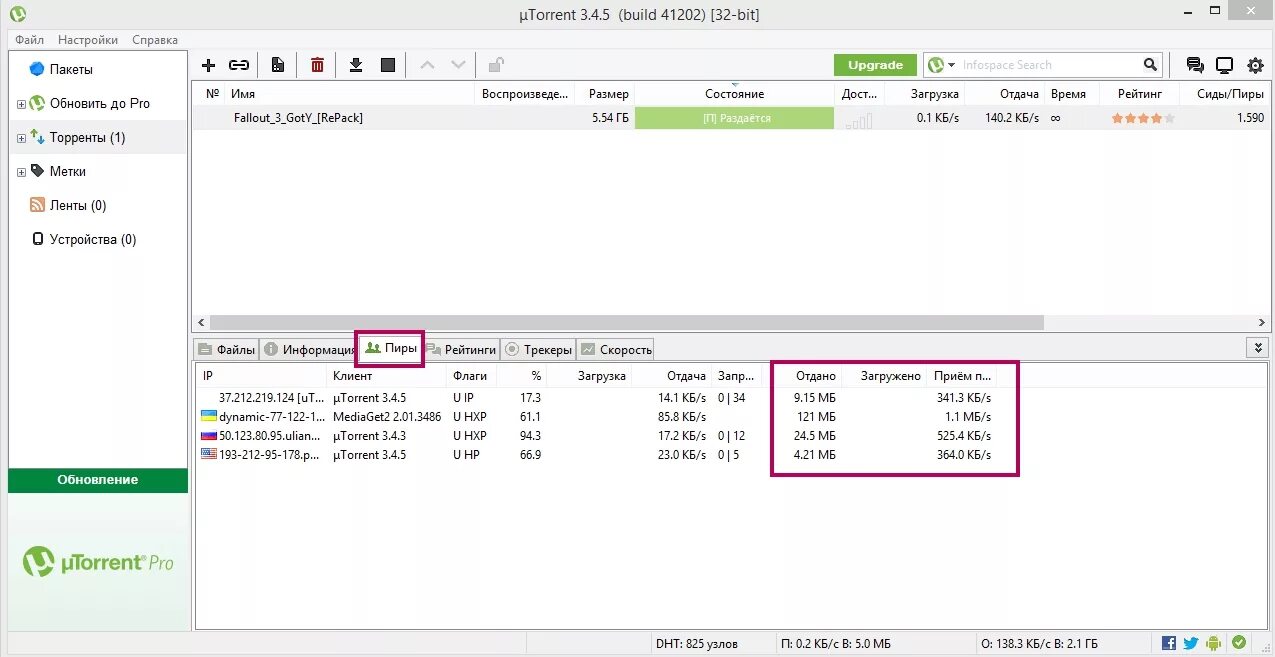Click the star rating of Fallout_3 torrent
1275x657 pixels.
click(1142, 118)
